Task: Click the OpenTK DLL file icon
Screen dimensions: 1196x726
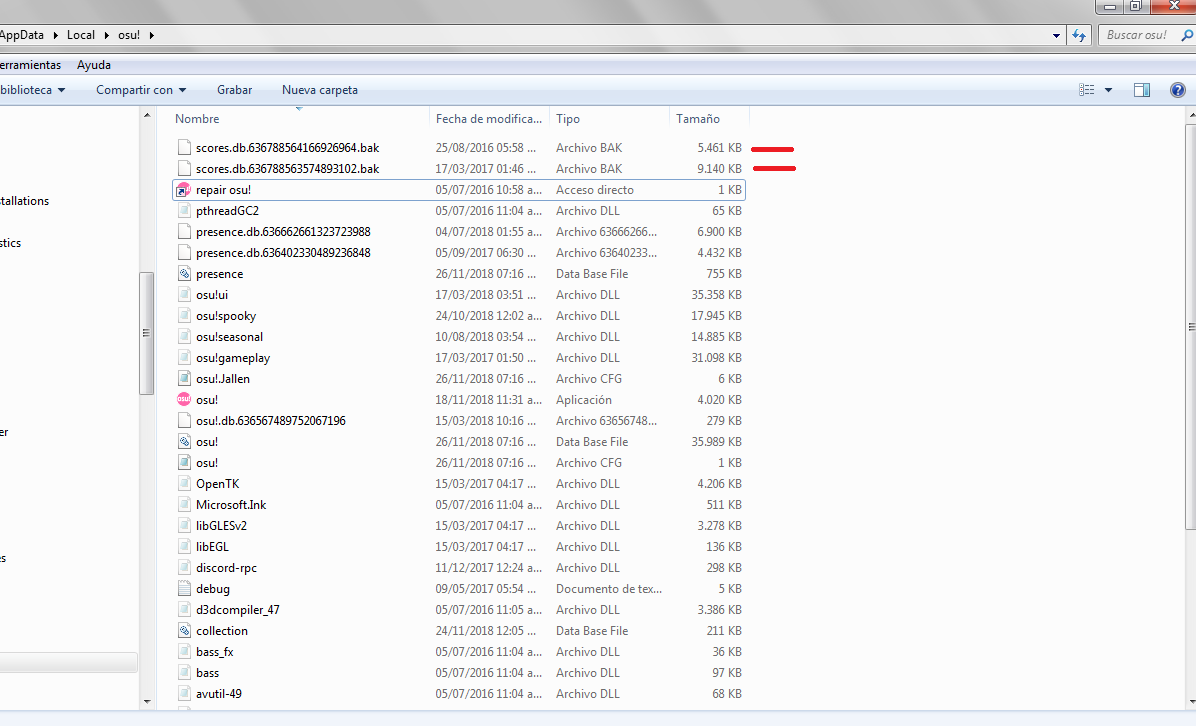Action: 184,483
